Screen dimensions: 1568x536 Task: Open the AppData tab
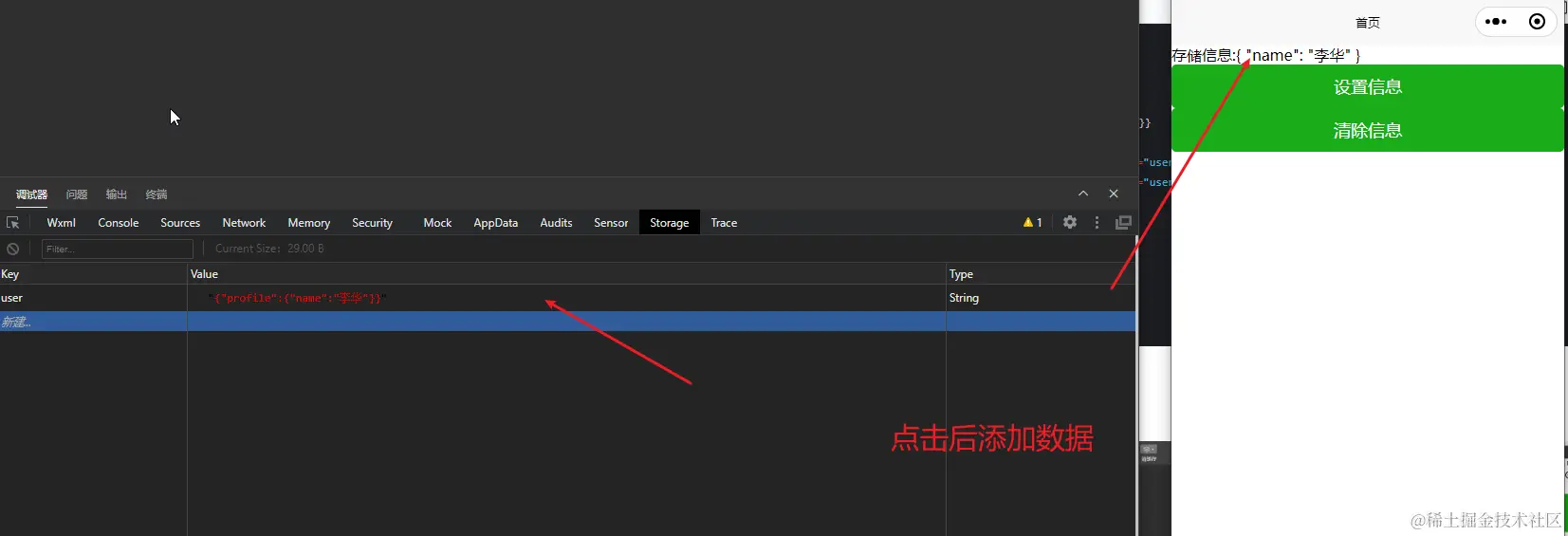coord(496,223)
